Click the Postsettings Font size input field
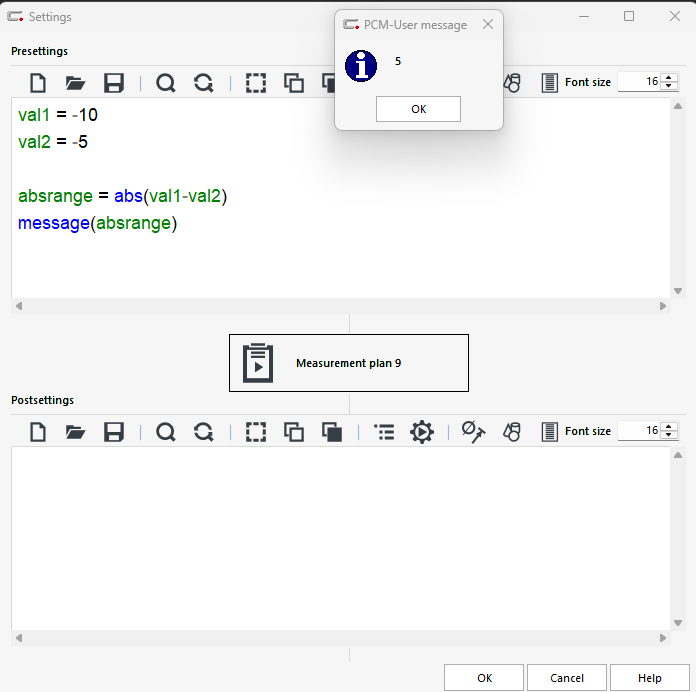The height and width of the screenshot is (692, 696). 638,431
